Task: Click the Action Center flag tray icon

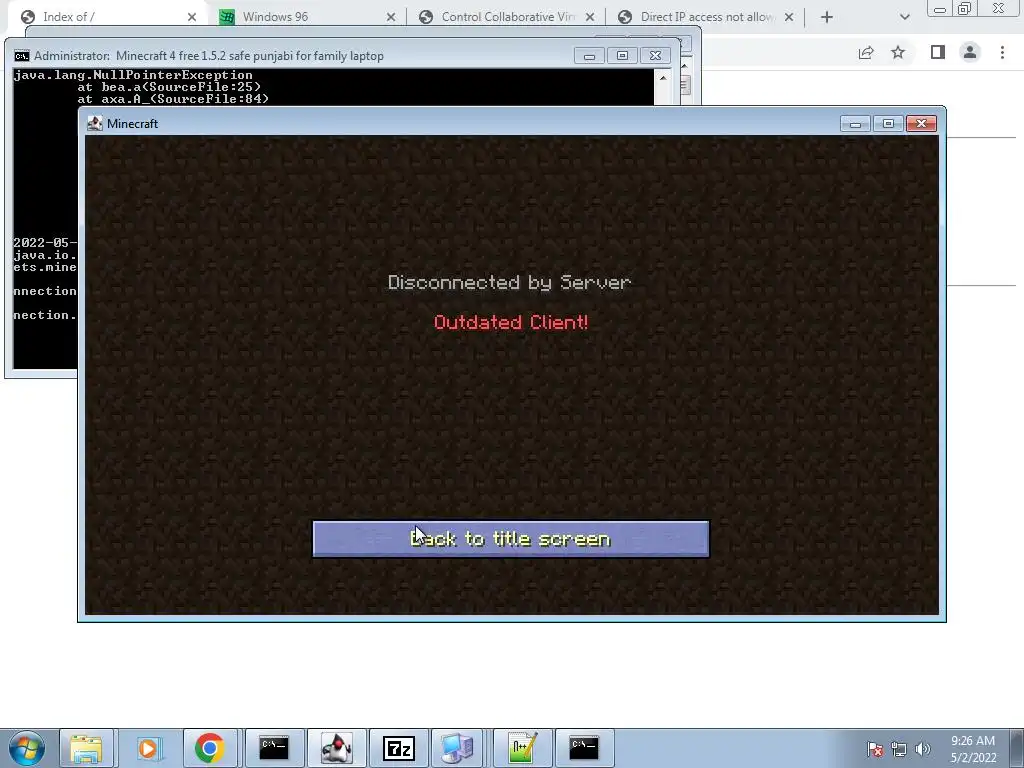Action: point(874,749)
